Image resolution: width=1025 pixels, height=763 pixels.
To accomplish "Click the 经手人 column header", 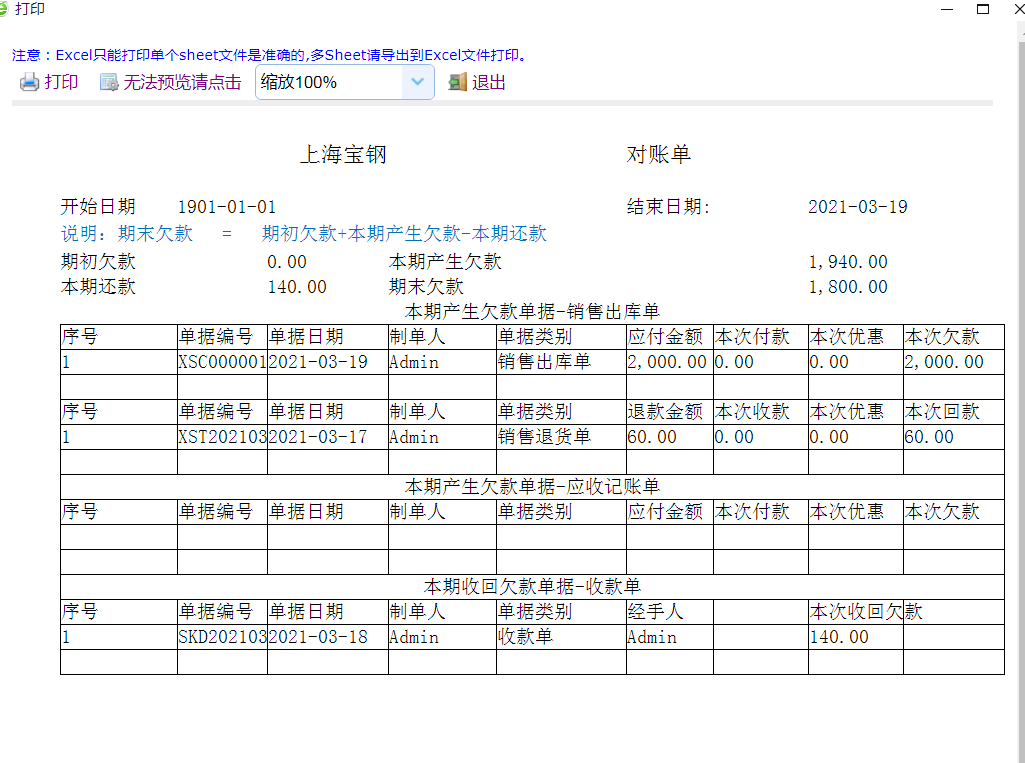I will click(x=655, y=612).
